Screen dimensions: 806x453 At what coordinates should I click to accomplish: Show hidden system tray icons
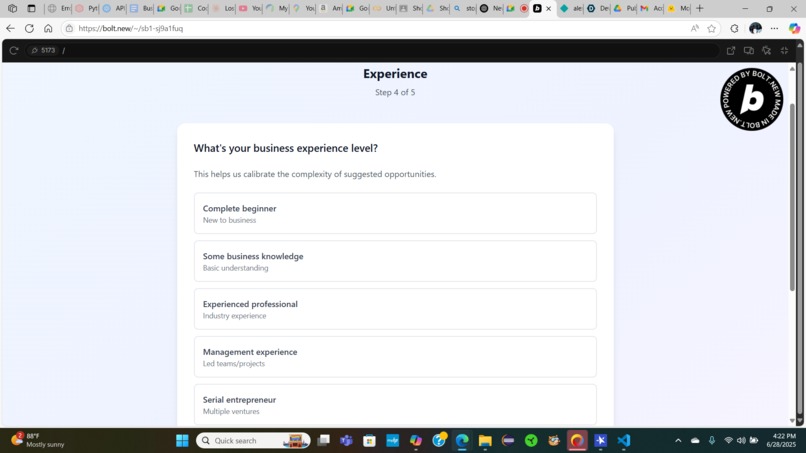(x=678, y=441)
